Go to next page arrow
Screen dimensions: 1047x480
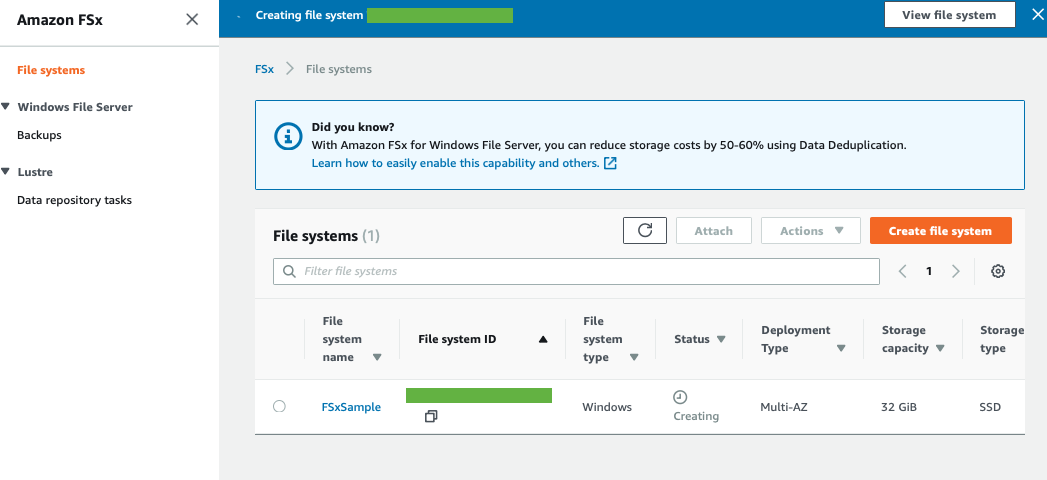point(956,271)
